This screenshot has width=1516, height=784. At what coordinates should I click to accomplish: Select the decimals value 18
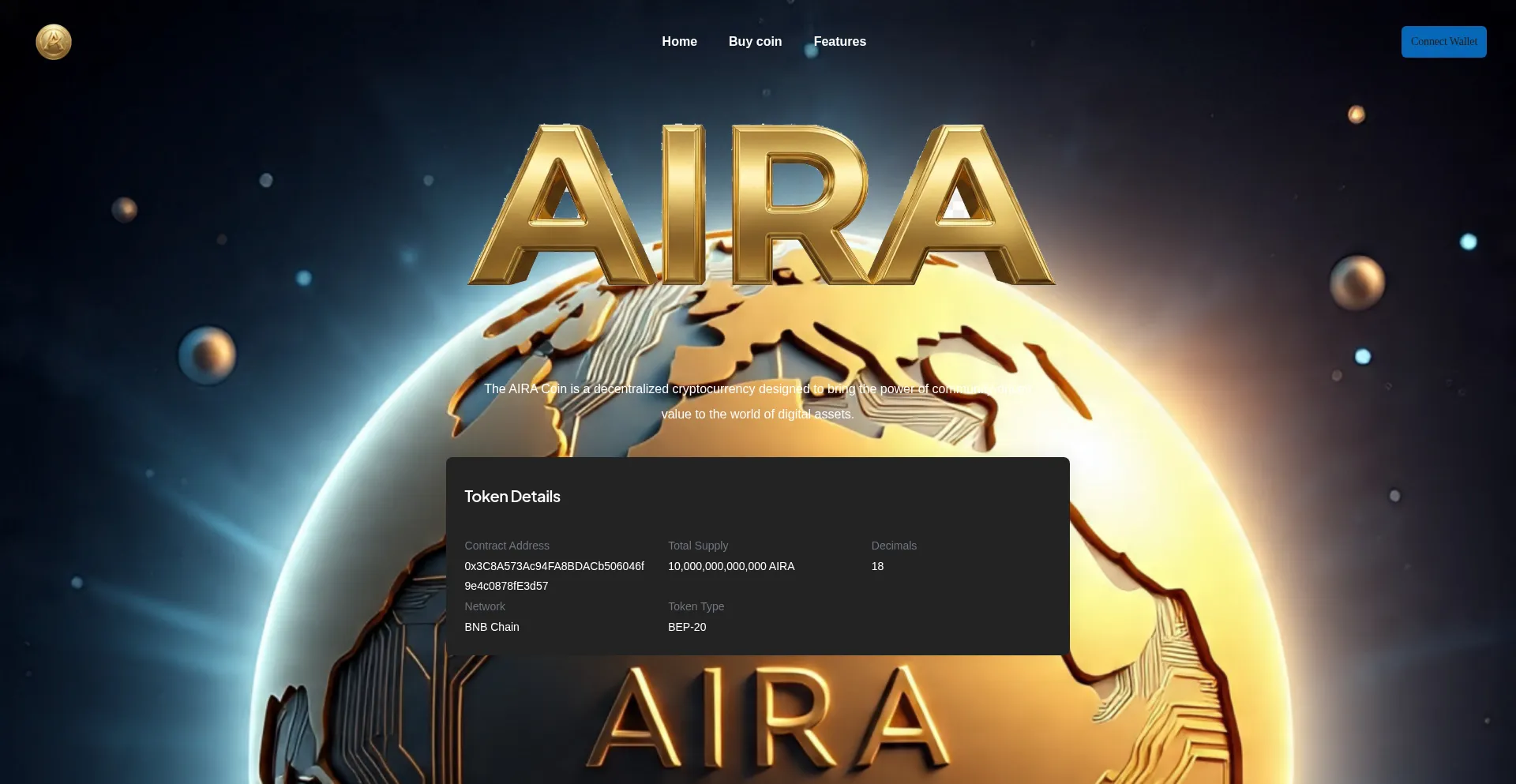coord(877,566)
